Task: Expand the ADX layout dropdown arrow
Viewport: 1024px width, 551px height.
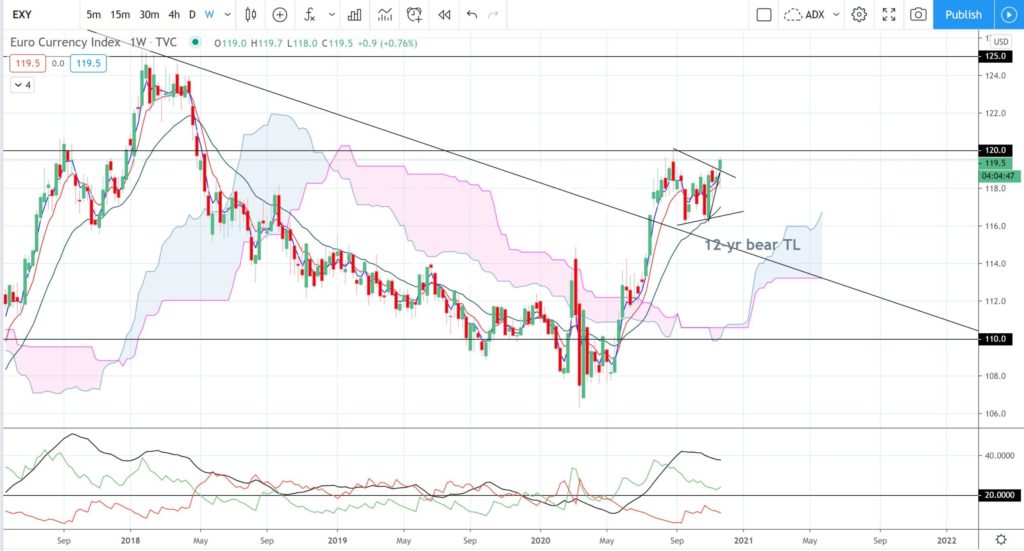Action: 836,14
